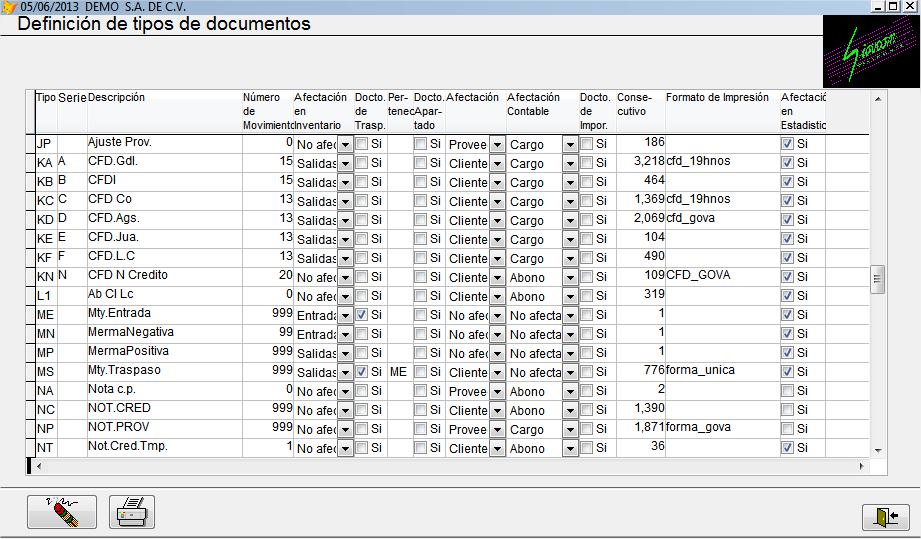Toggle Docto. de Trasp. checkbox for ME row
This screenshot has height=539, width=921.
click(362, 315)
